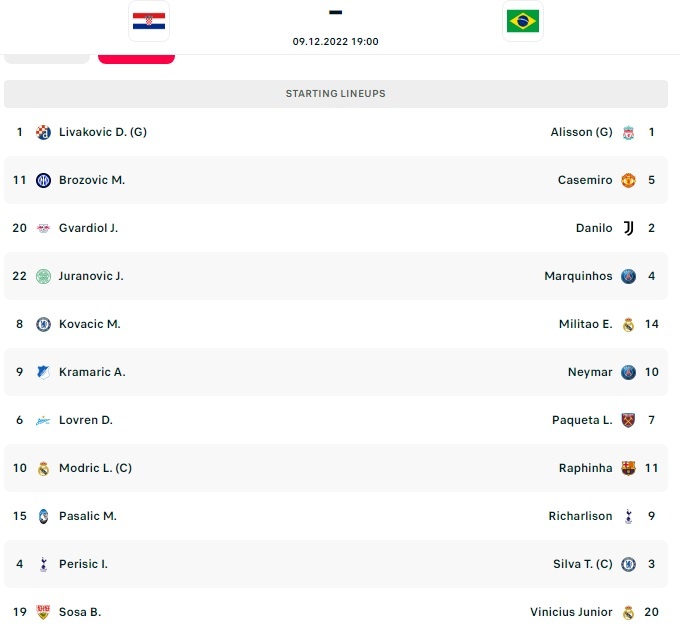Click the Inter Milan crest beside Brozovic

(x=43, y=180)
